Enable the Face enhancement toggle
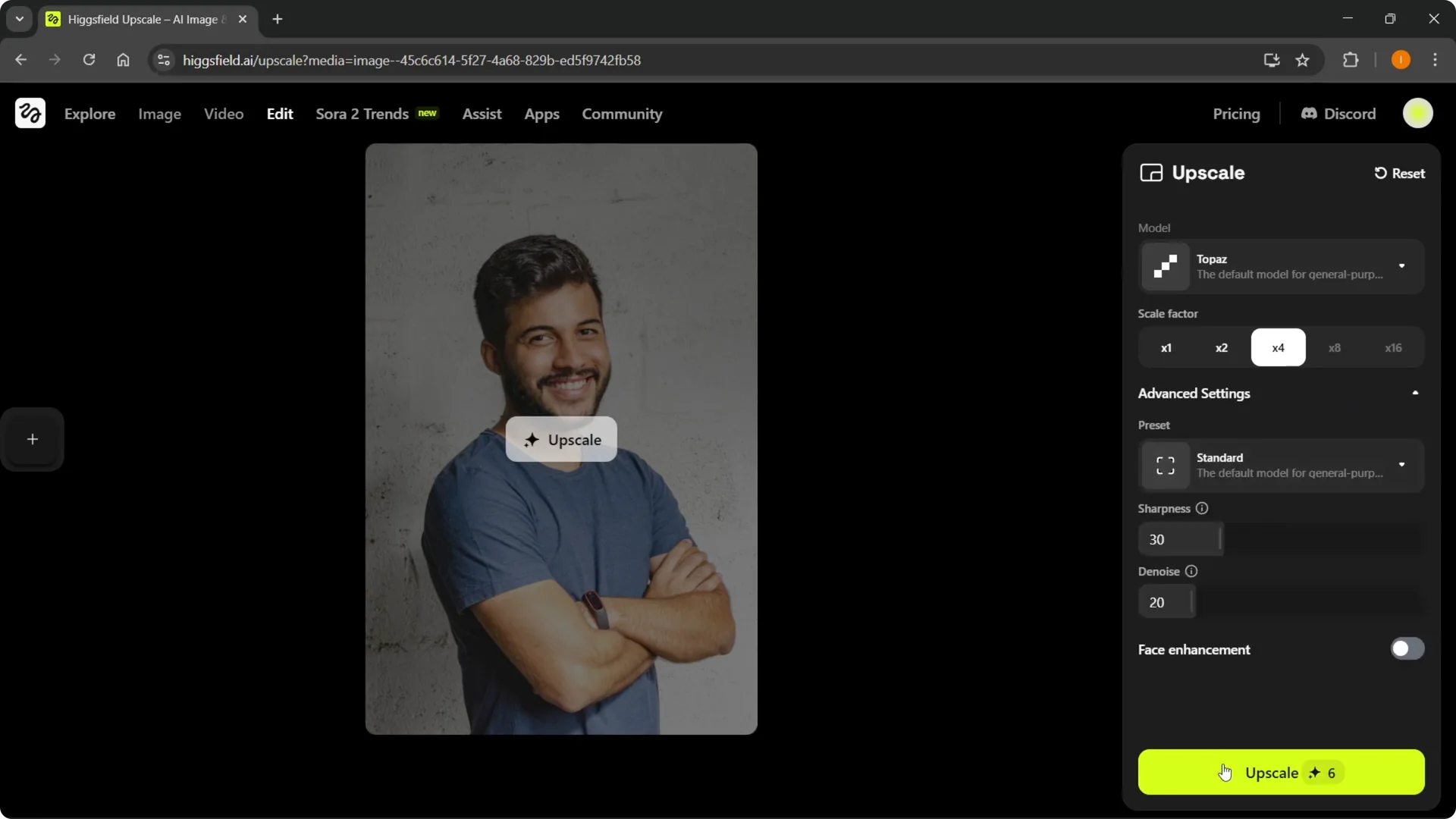 point(1407,649)
